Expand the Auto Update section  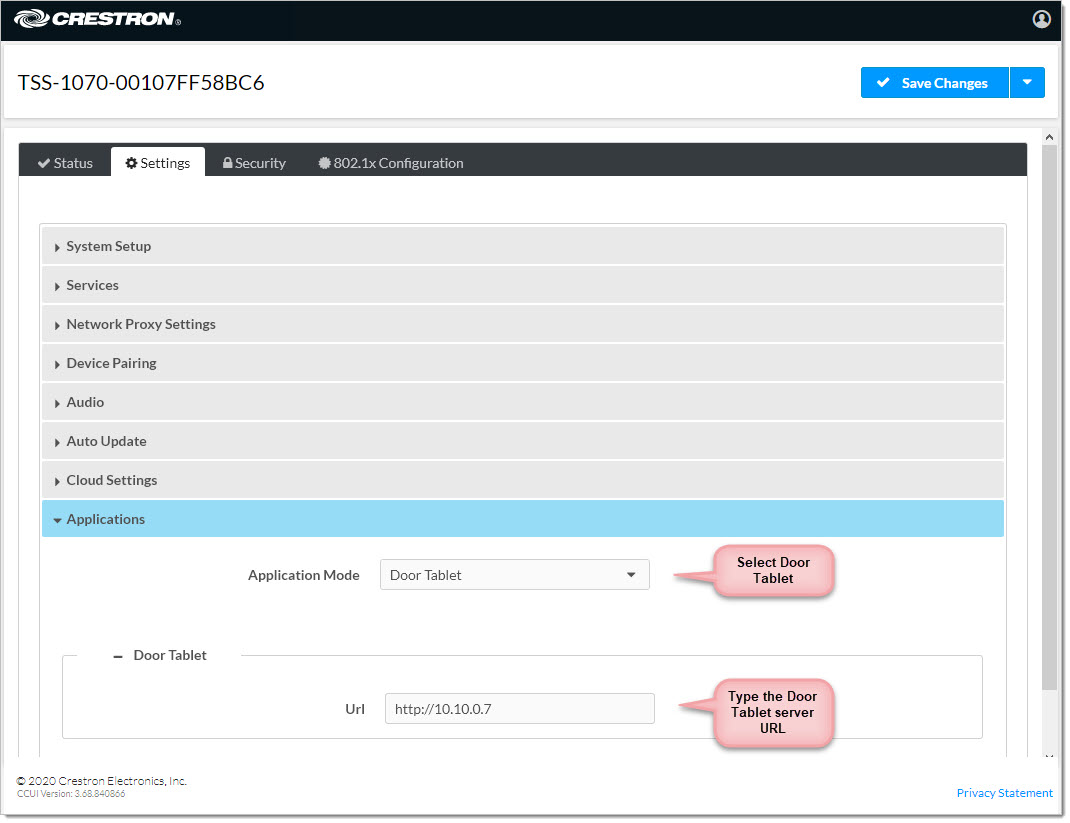[x=106, y=441]
